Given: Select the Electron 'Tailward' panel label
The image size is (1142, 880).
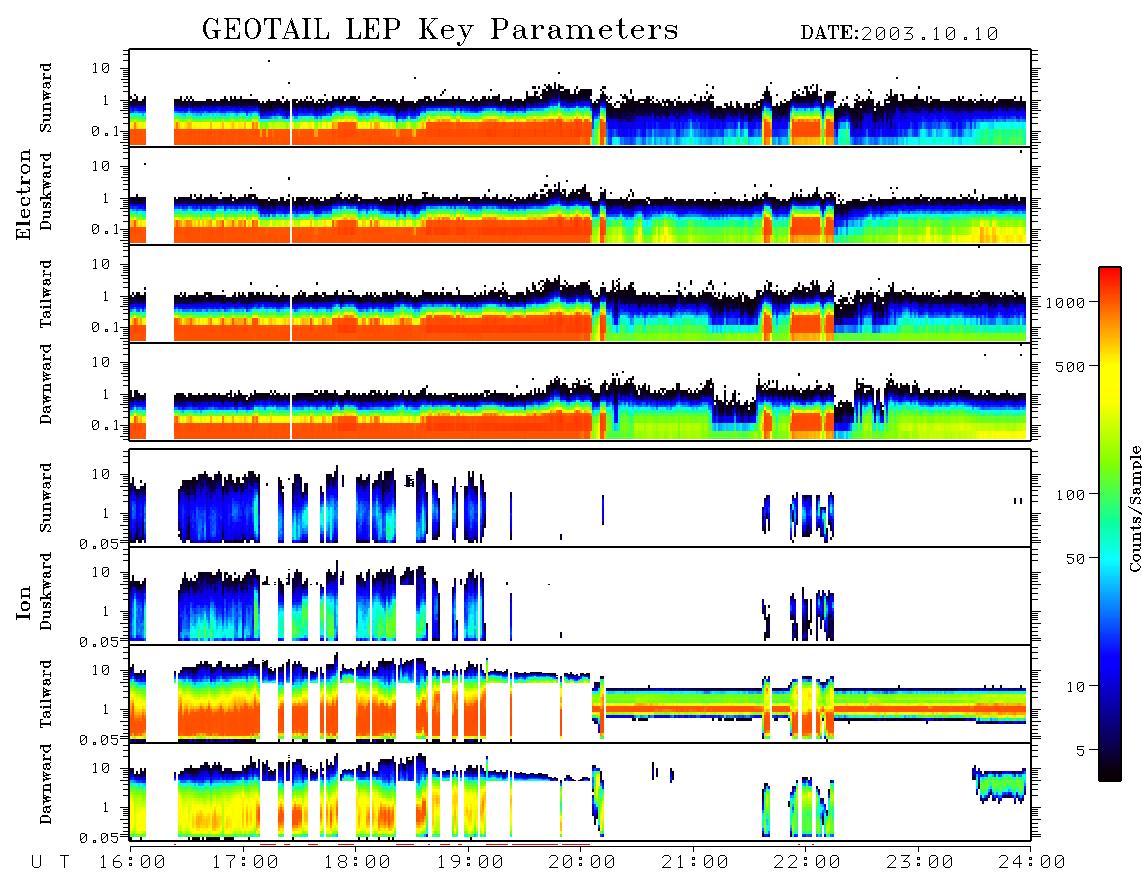Looking at the screenshot, I should [46, 294].
